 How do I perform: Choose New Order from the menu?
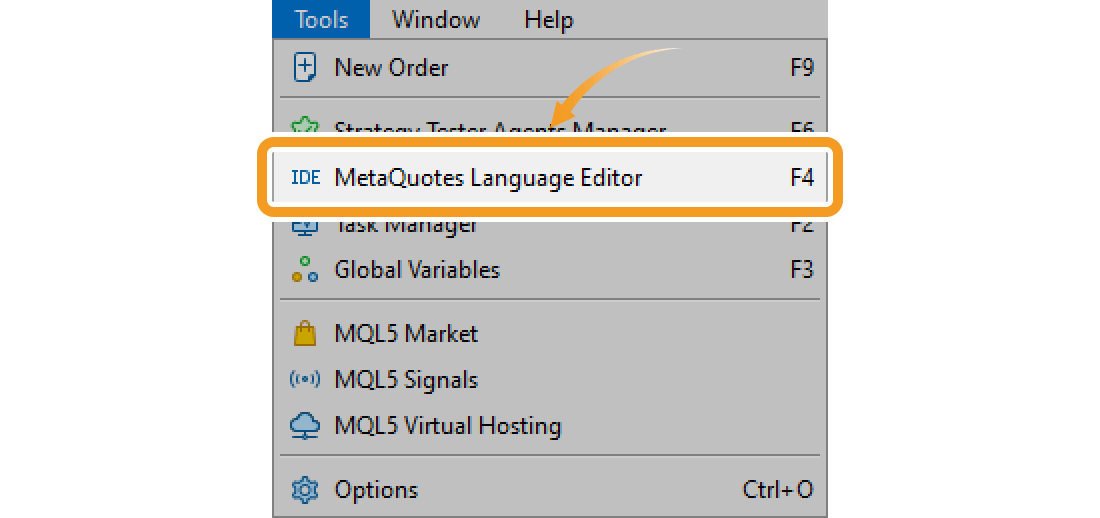pyautogui.click(x=549, y=68)
